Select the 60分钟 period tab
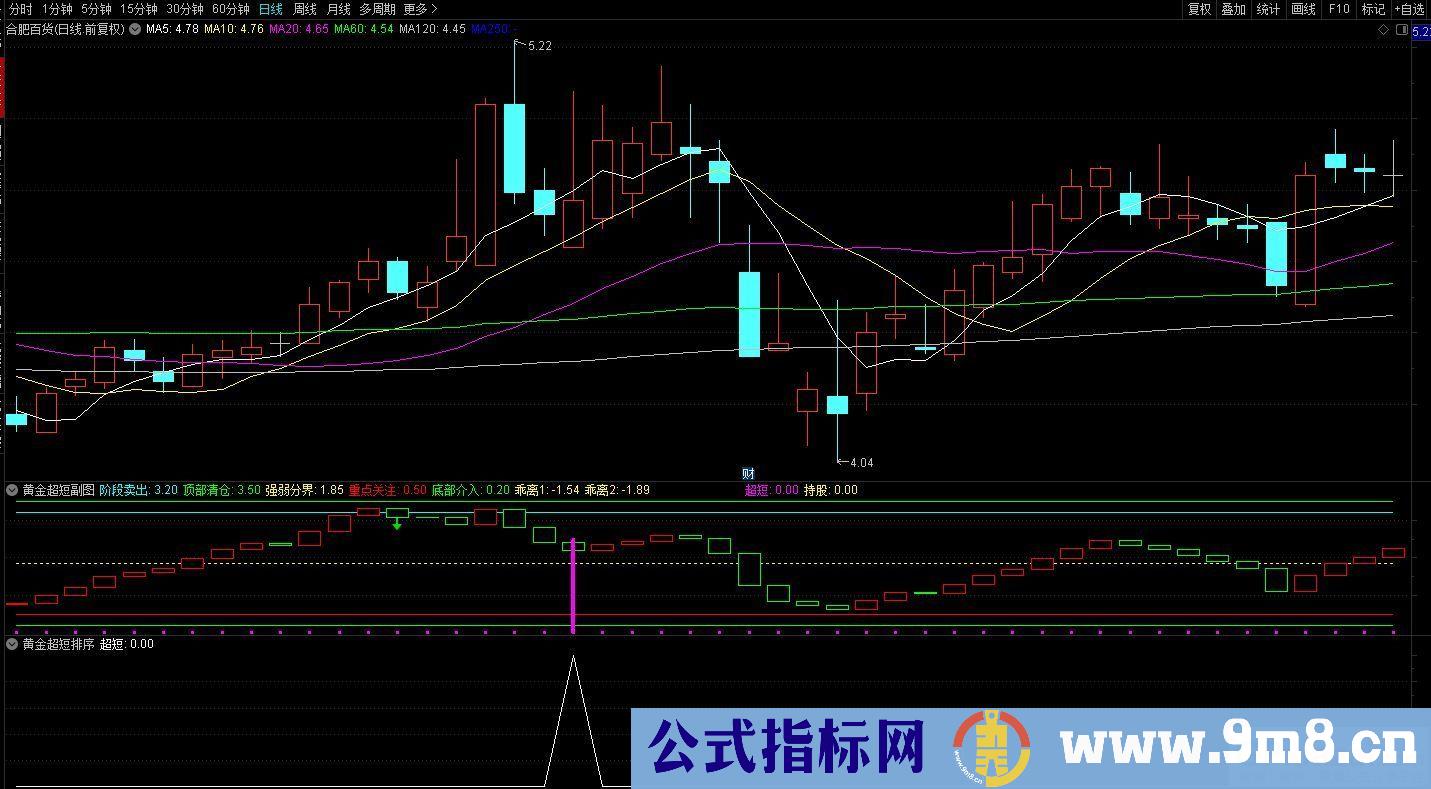 pos(231,9)
